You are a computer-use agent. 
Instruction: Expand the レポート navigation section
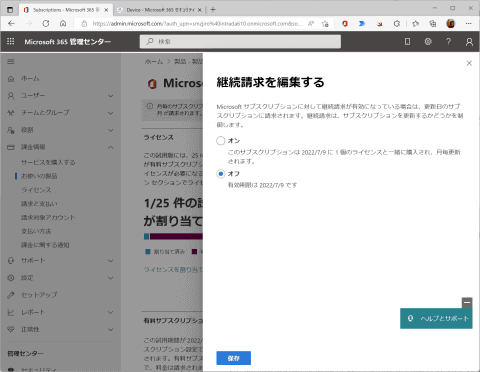tap(111, 313)
